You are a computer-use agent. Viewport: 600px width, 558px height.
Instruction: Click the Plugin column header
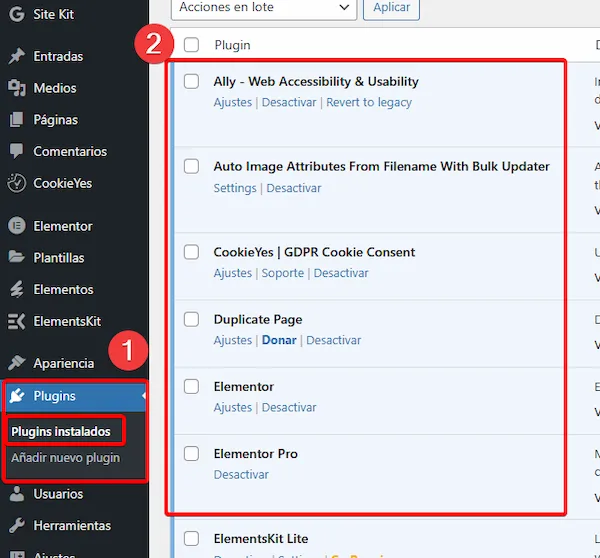(232, 45)
